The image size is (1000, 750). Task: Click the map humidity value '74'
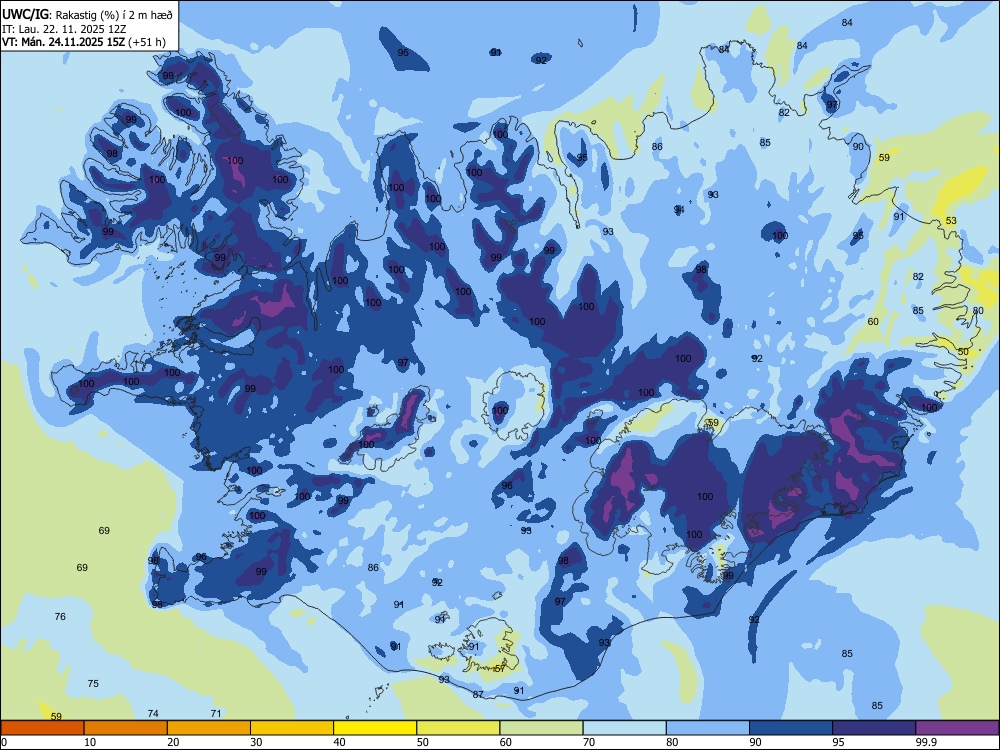(153, 713)
